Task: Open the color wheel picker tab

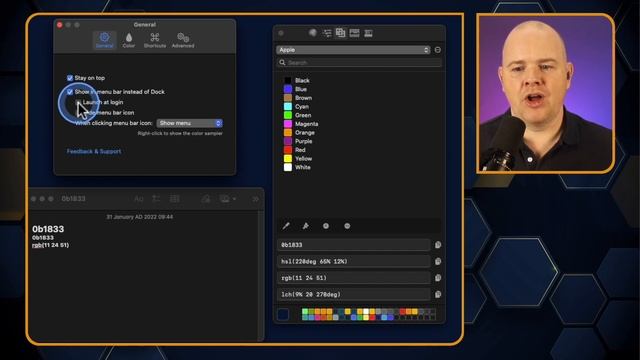Action: [313, 33]
